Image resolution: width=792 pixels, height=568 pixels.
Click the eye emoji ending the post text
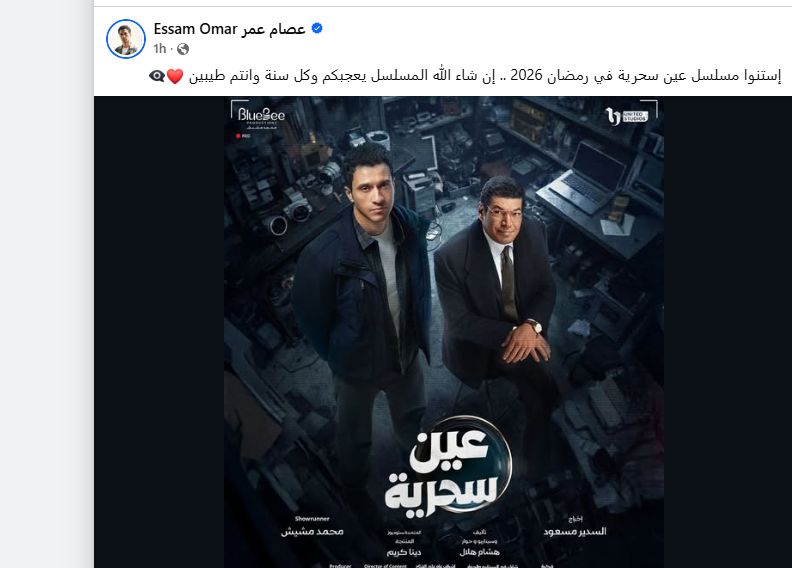pos(157,76)
